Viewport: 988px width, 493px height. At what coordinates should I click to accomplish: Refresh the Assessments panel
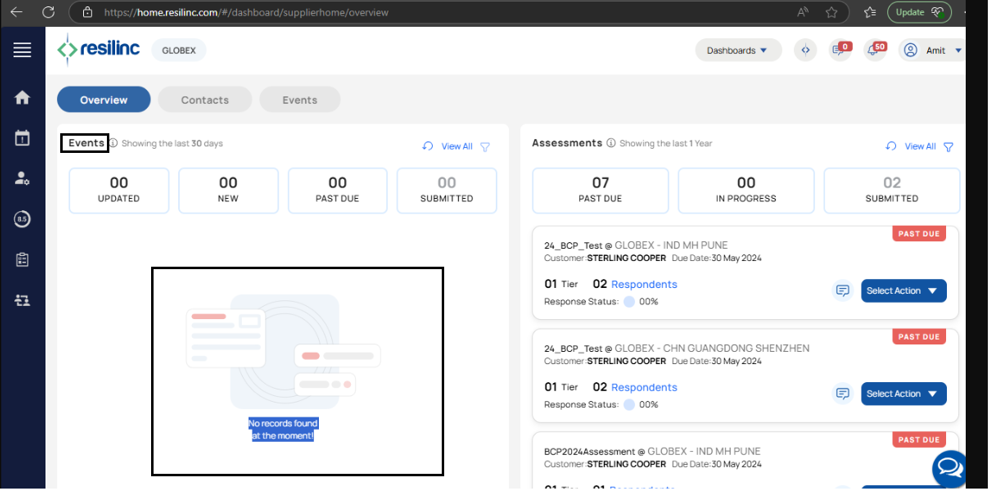coord(891,146)
